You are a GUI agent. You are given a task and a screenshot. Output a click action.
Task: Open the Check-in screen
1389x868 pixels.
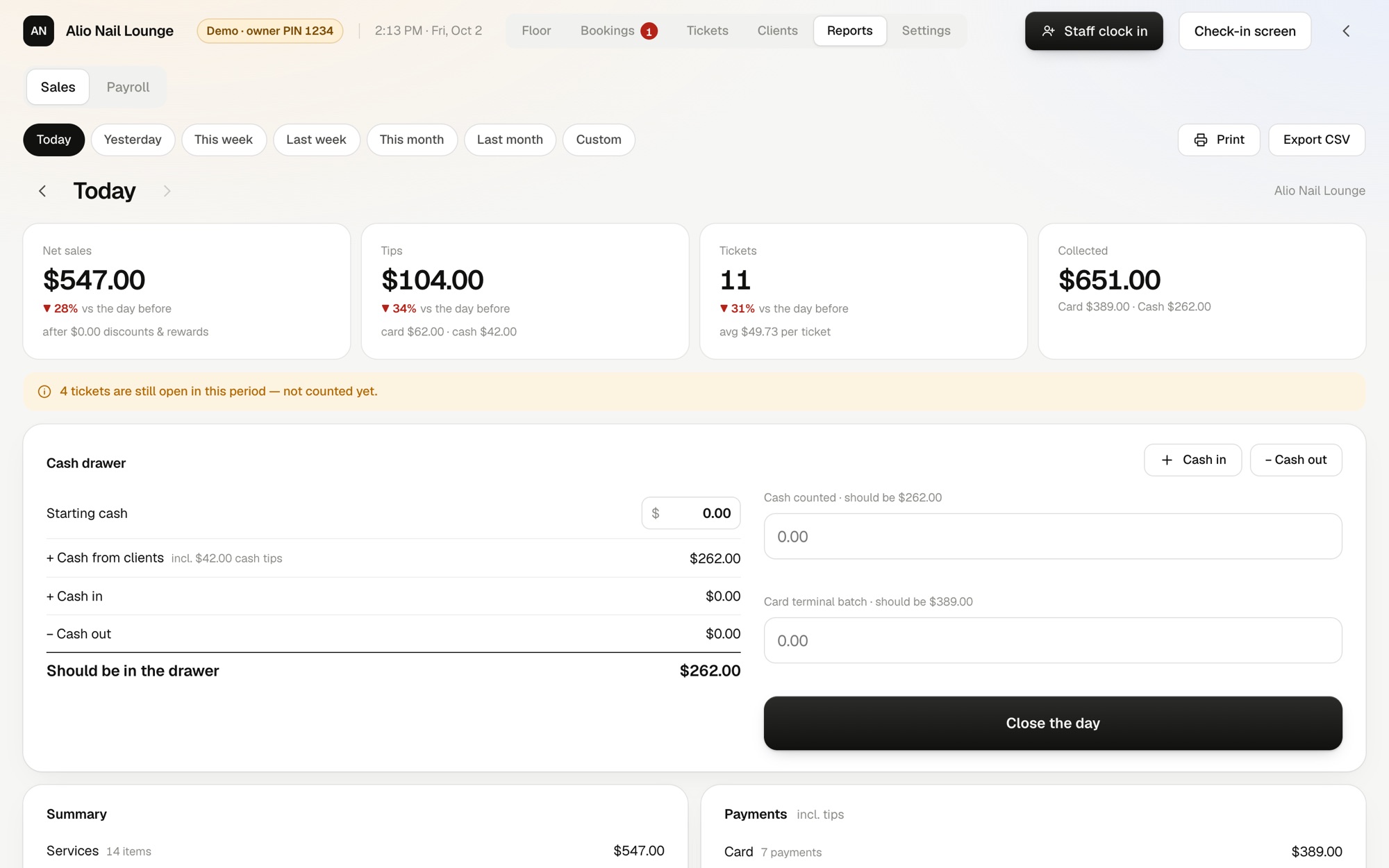(x=1245, y=31)
